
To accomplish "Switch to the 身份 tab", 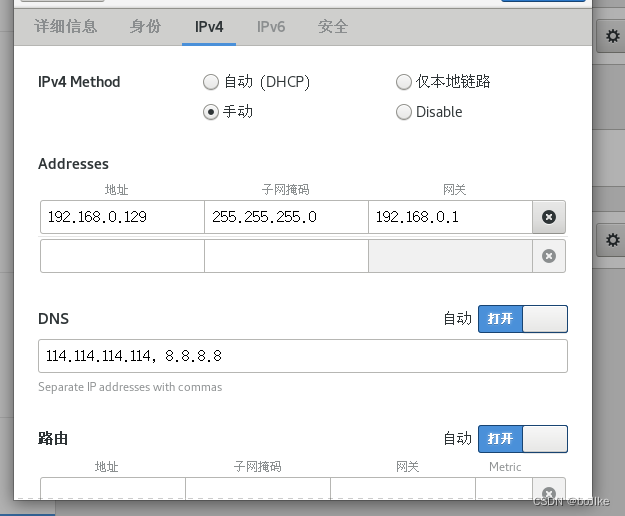I will [x=145, y=27].
